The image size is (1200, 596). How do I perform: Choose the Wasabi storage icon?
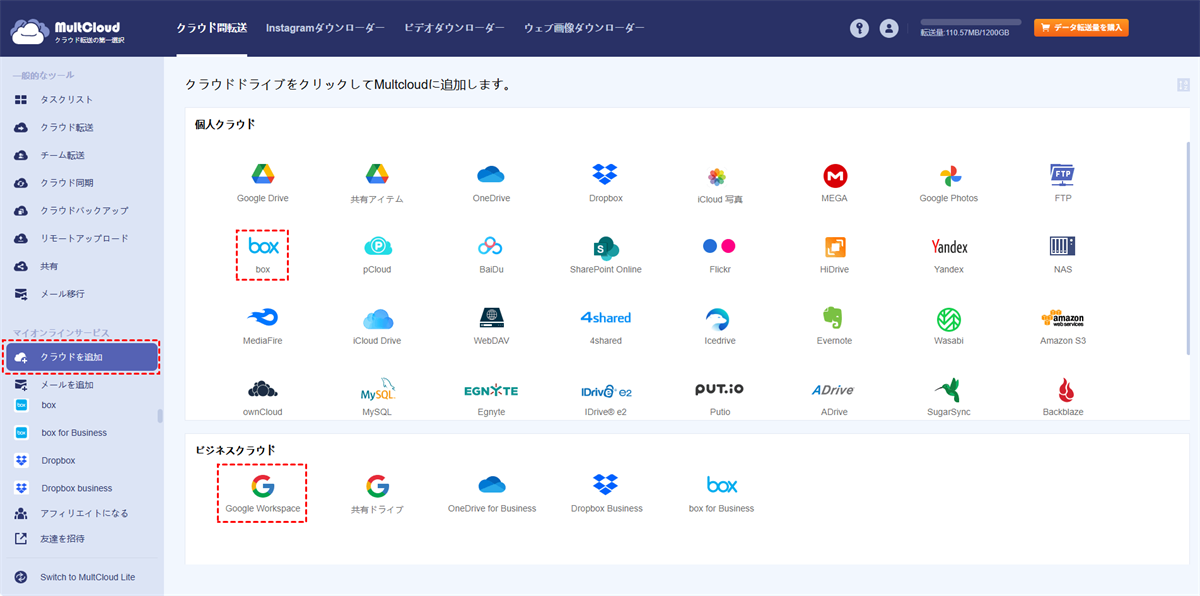[948, 325]
